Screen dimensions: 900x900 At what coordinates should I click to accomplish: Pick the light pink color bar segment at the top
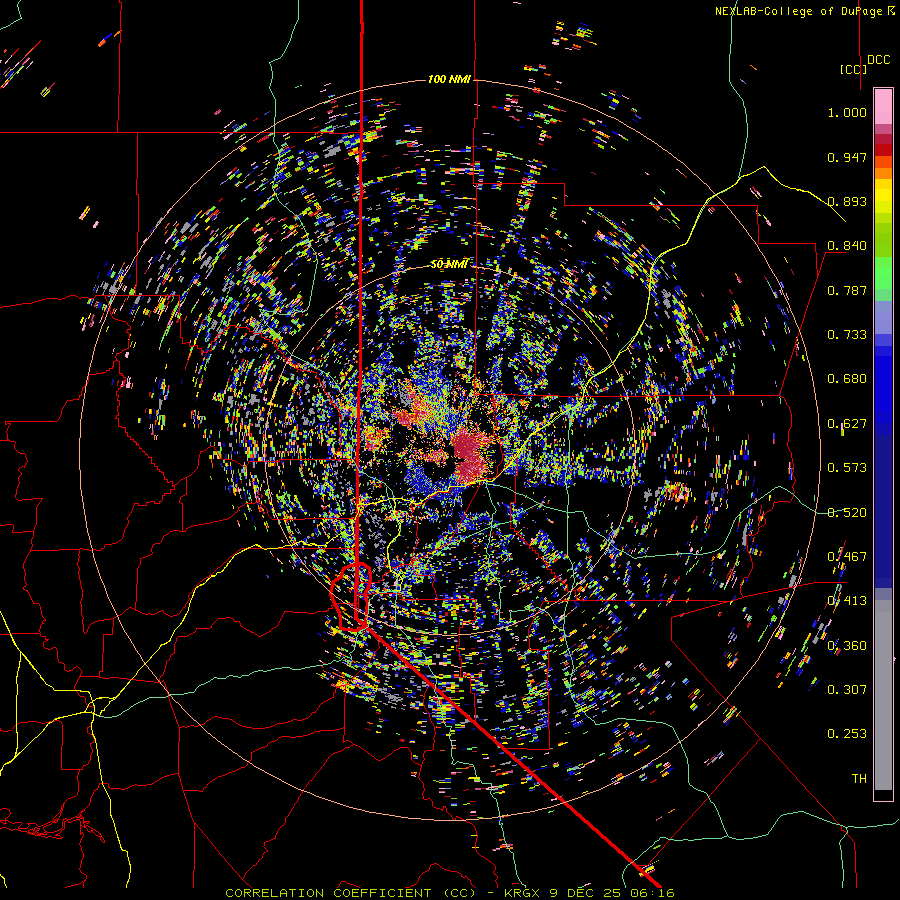click(x=883, y=107)
